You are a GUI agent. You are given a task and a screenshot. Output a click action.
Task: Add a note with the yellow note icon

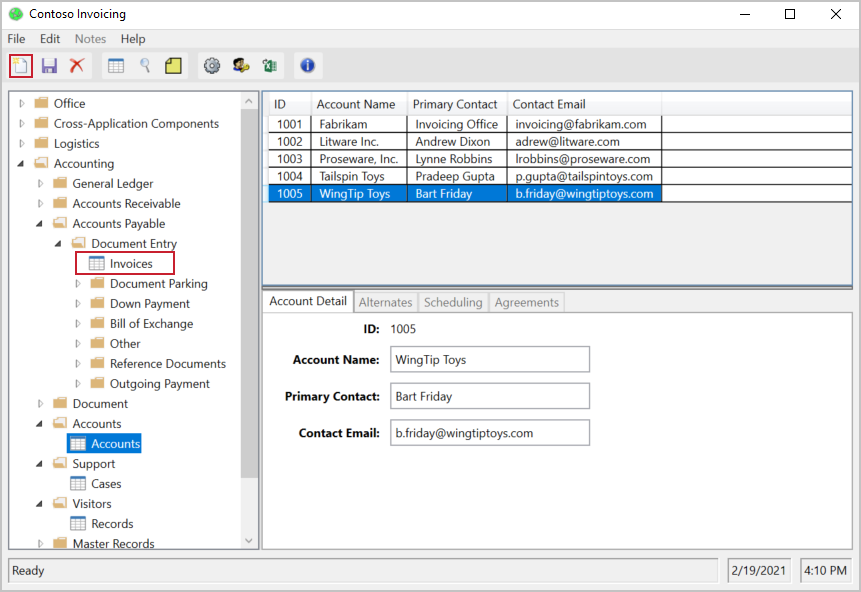tap(174, 66)
